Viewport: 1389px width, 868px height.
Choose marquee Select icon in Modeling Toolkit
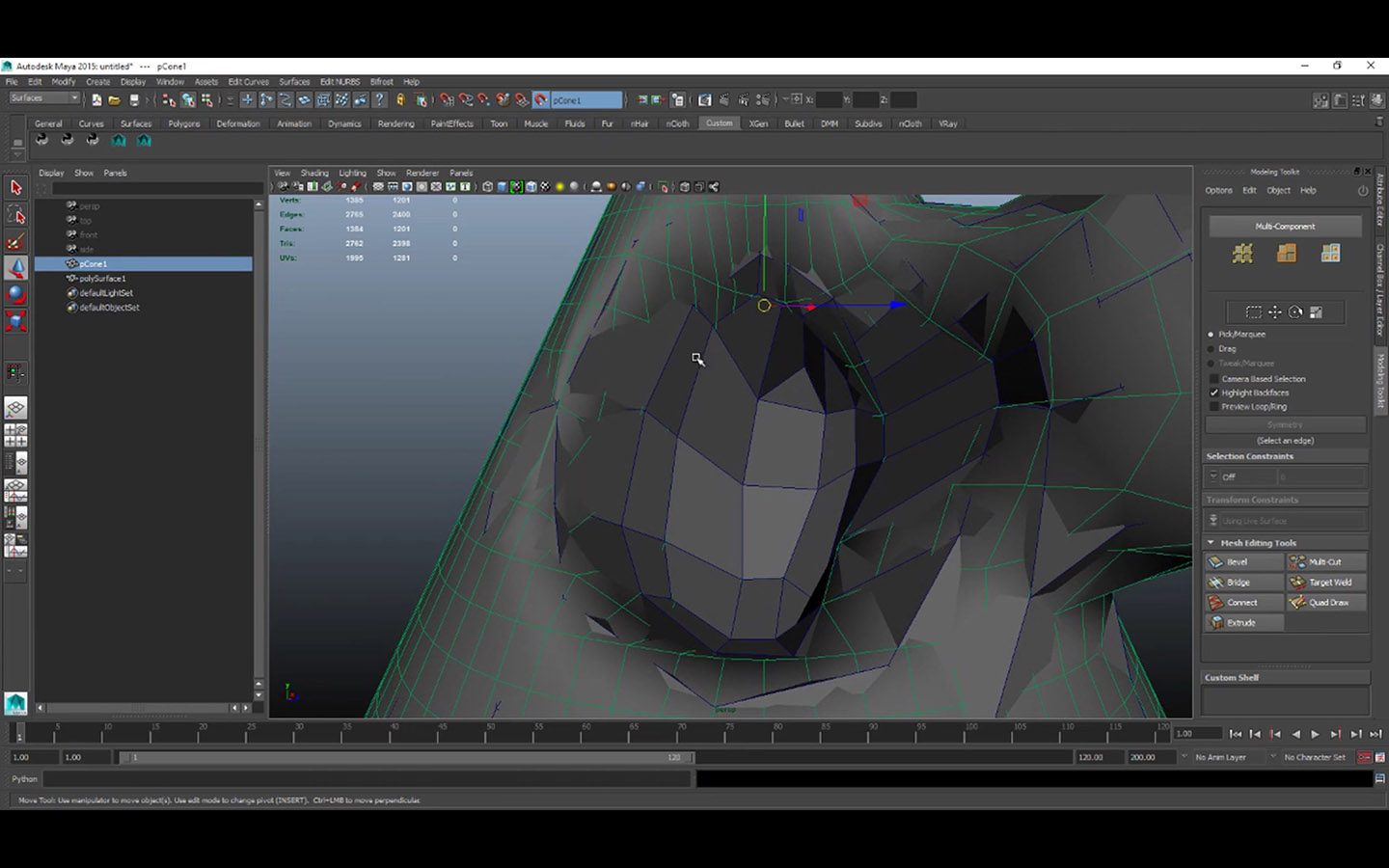(1253, 312)
